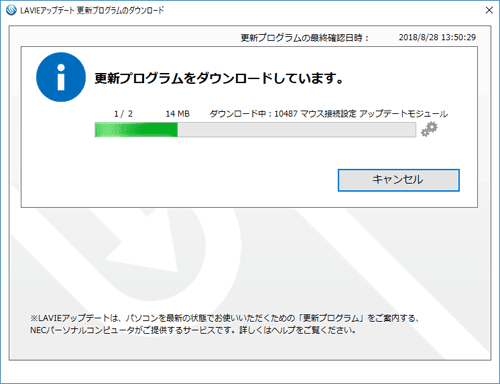This screenshot has height=384, width=500.
Task: Click the NECパーソナルコンピュータ footnote line
Action: click(x=193, y=330)
